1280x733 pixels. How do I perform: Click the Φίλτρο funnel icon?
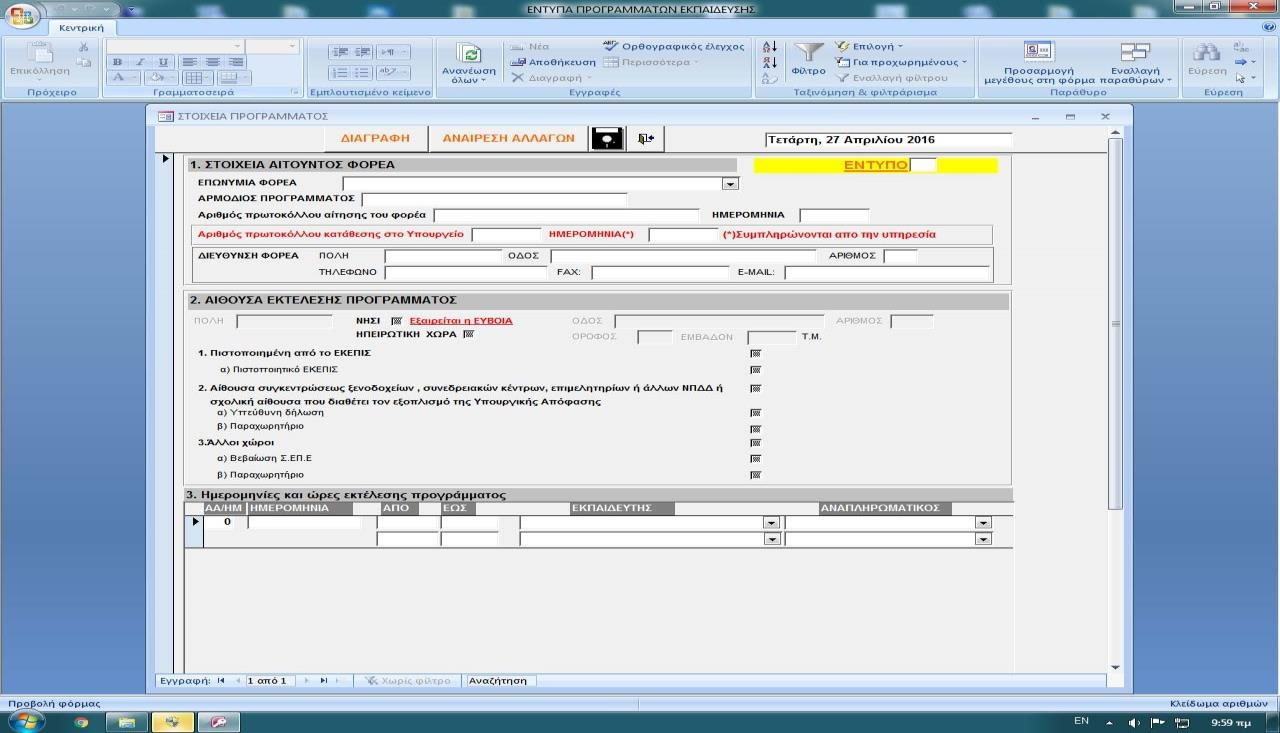(808, 53)
